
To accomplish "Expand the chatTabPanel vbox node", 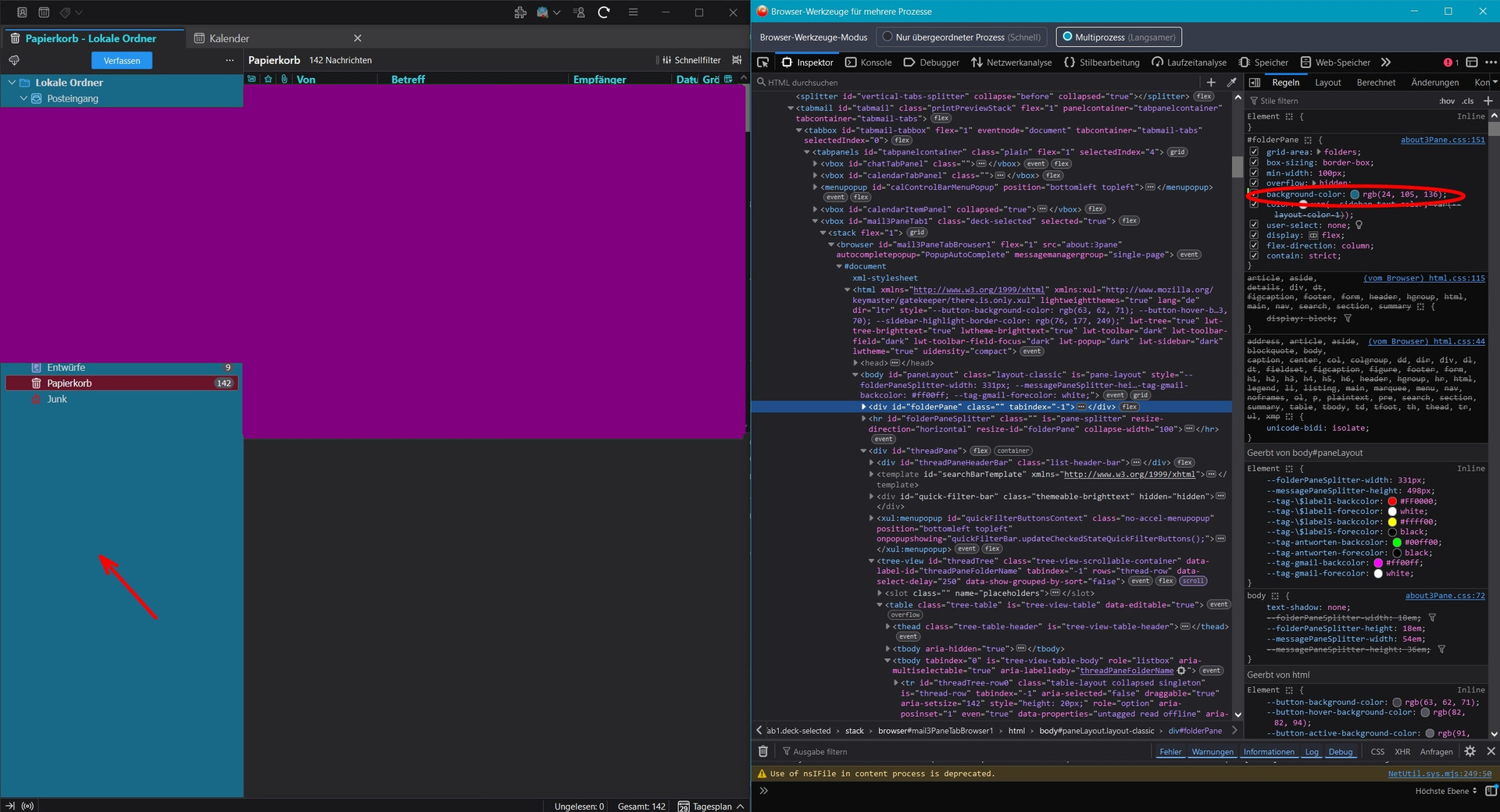I will point(815,164).
